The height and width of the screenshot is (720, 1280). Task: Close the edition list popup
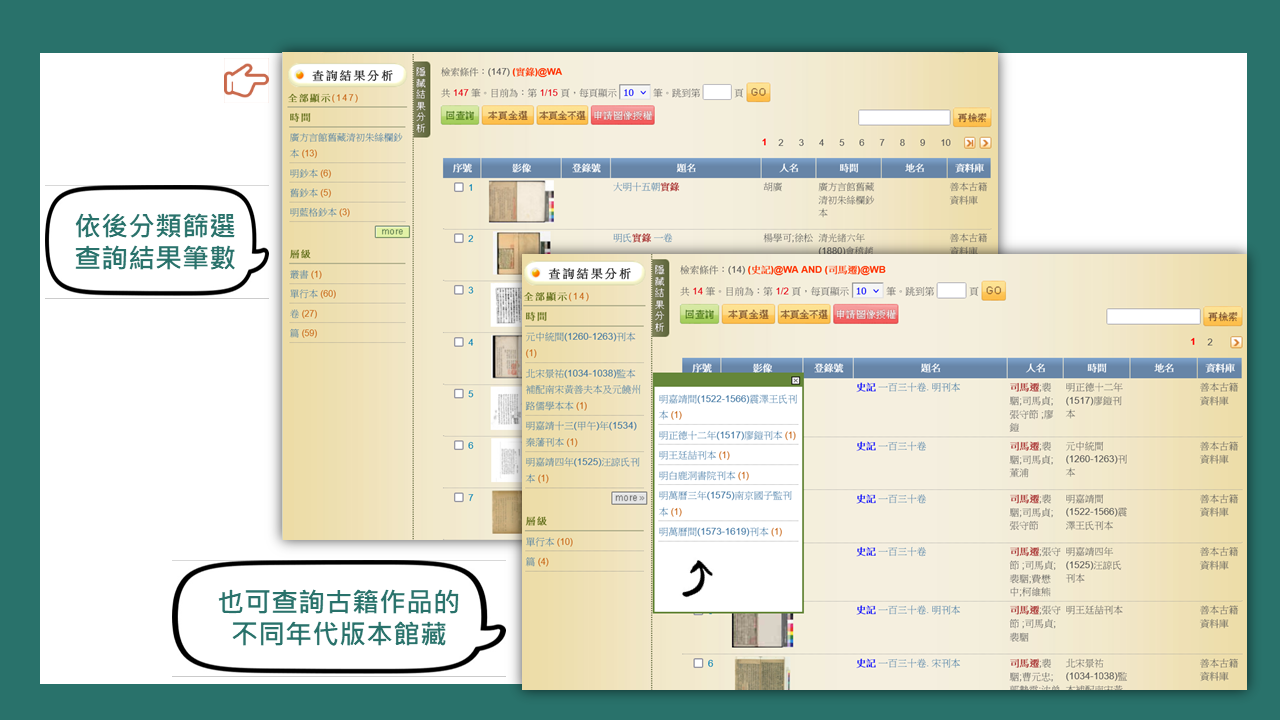coord(795,380)
